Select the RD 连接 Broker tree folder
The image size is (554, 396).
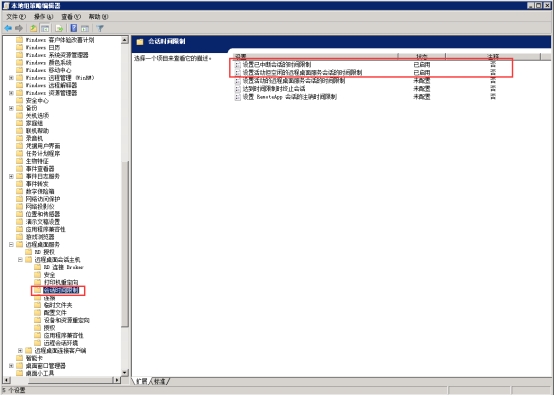[x=63, y=267]
